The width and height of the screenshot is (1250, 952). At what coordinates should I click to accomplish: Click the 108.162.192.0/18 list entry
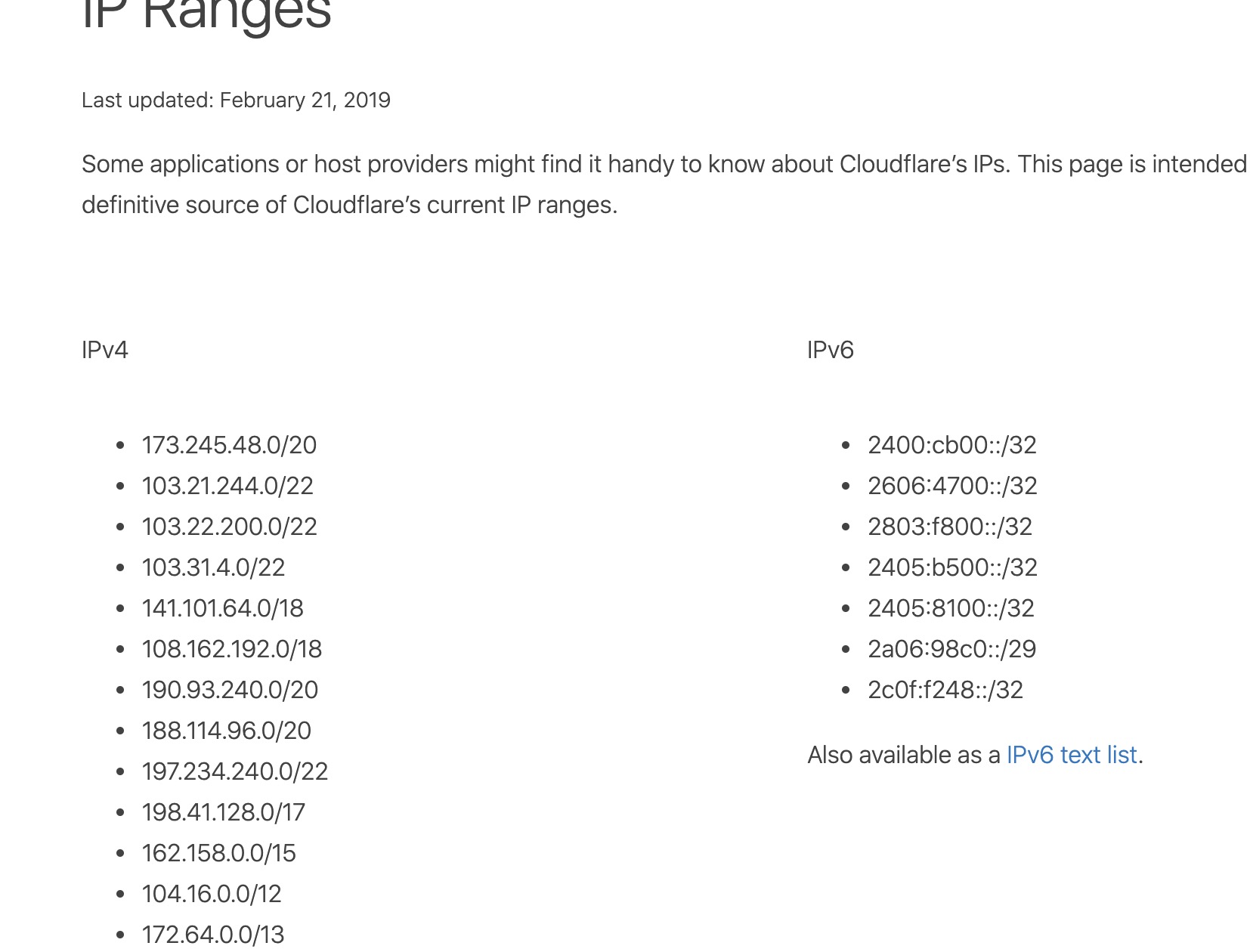(231, 649)
